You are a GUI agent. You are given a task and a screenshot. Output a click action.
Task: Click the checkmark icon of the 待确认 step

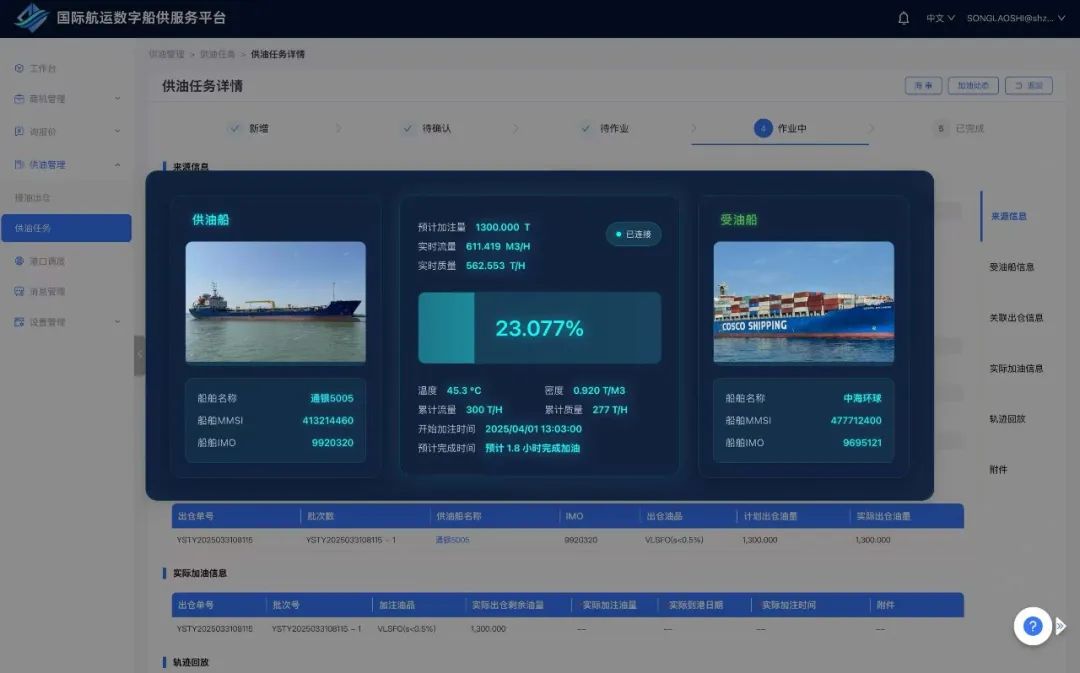coord(408,128)
